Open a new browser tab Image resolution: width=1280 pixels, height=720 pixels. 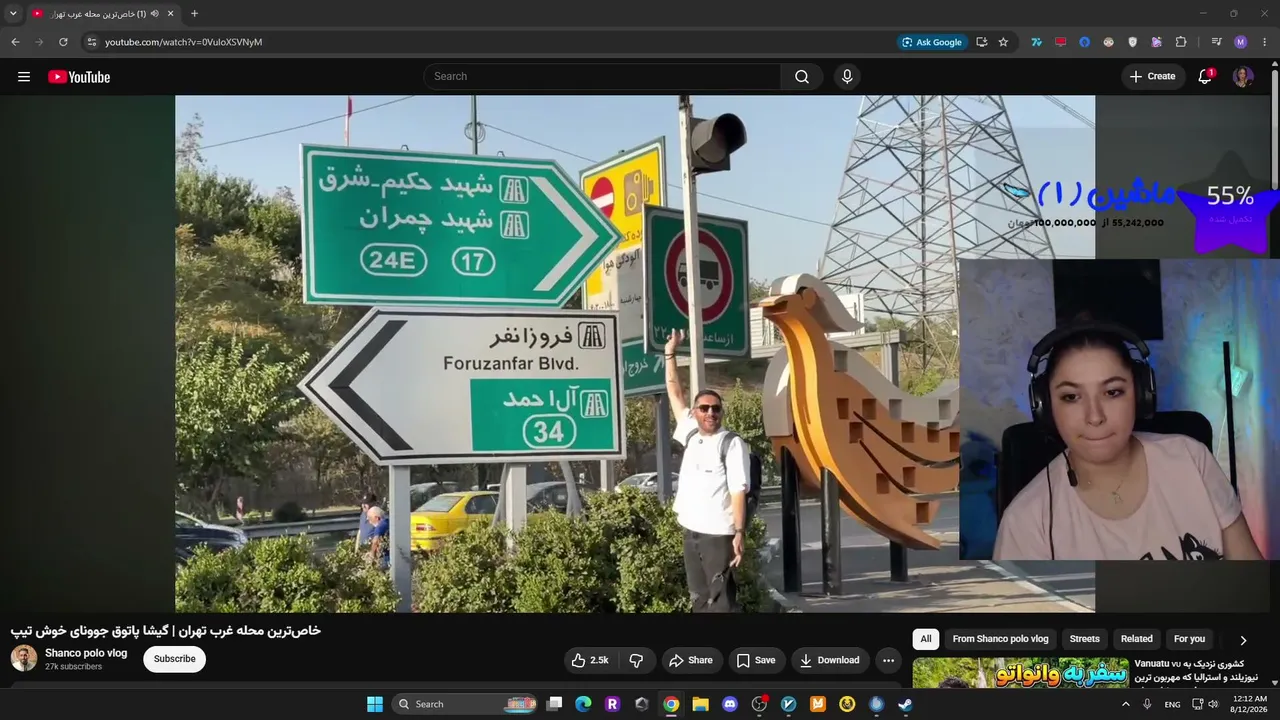coord(194,14)
